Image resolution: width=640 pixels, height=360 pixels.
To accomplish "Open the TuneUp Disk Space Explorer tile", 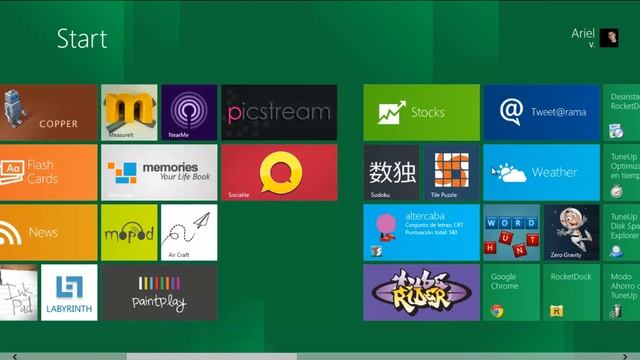I will [622, 232].
